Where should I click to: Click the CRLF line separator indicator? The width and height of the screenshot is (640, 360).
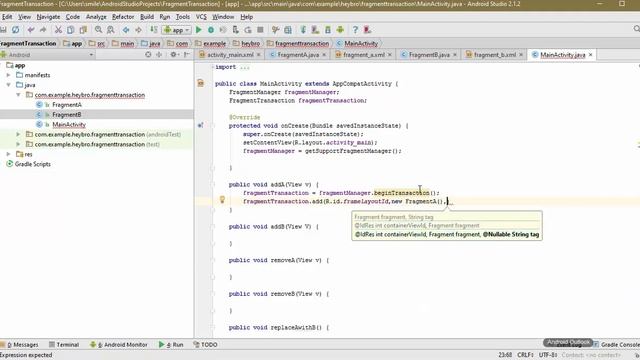point(525,355)
